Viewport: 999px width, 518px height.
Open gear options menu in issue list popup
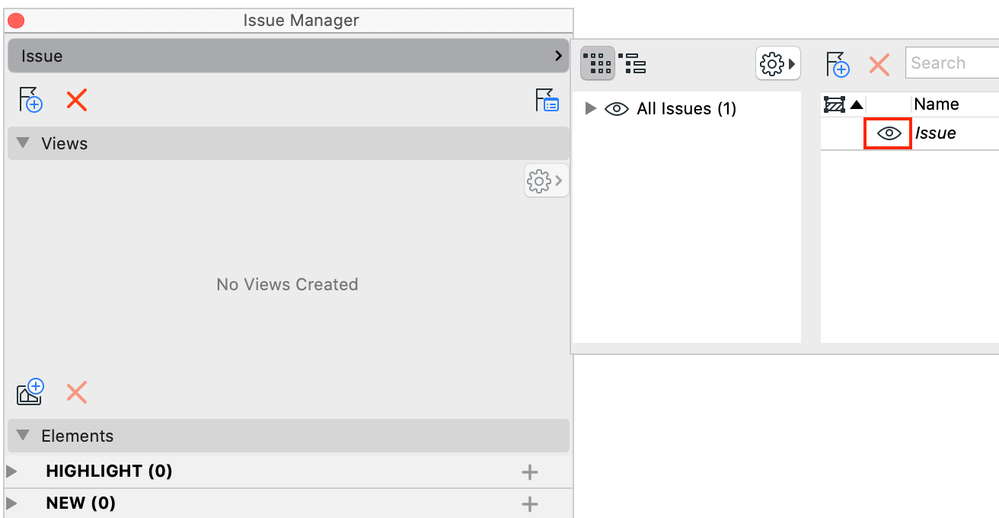[x=777, y=64]
